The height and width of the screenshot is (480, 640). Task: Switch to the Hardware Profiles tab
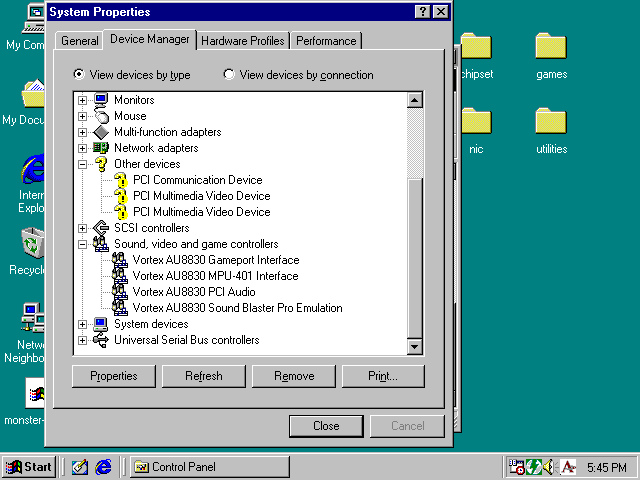pyautogui.click(x=244, y=41)
